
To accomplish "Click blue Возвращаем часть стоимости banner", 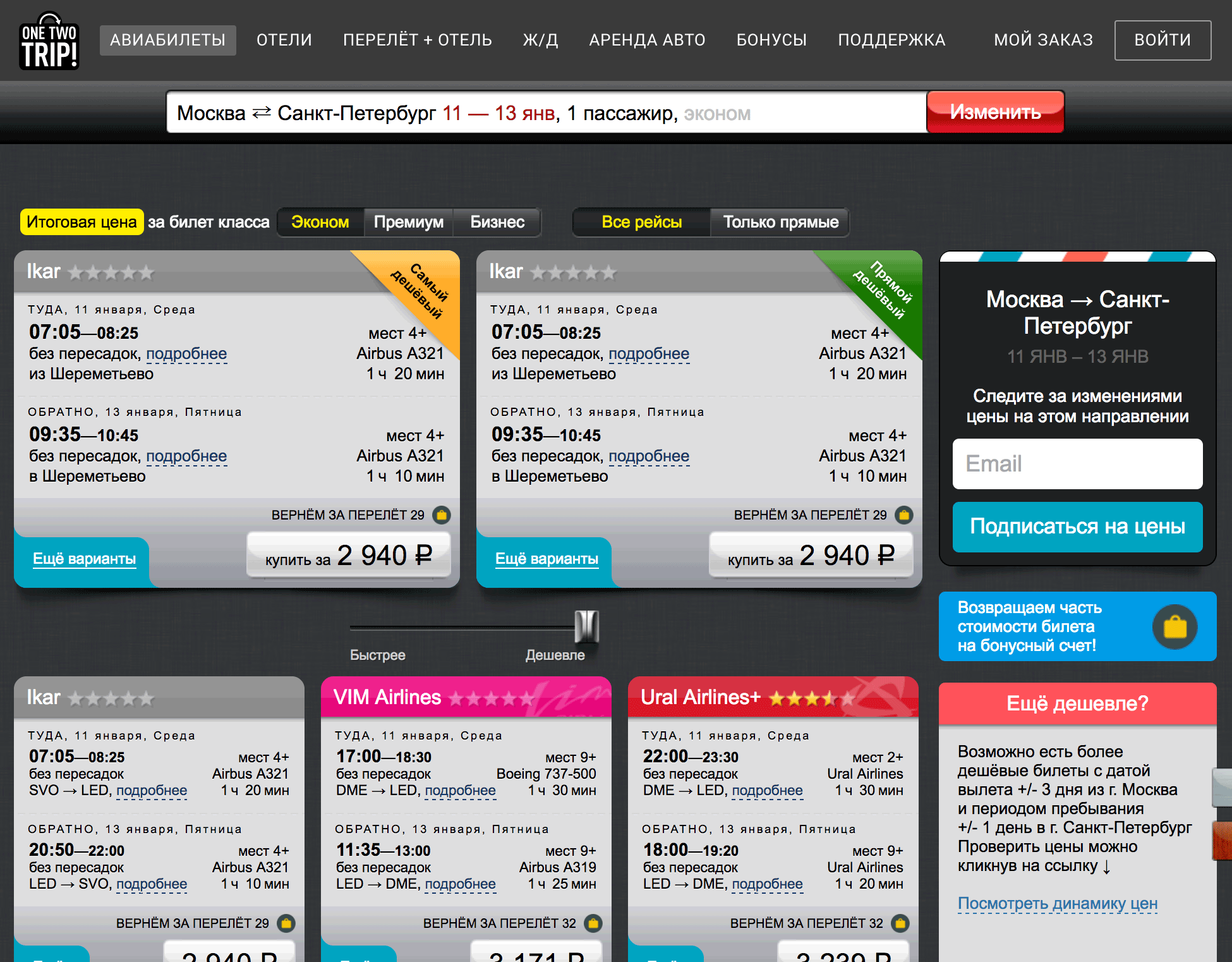I will pyautogui.click(x=1078, y=626).
